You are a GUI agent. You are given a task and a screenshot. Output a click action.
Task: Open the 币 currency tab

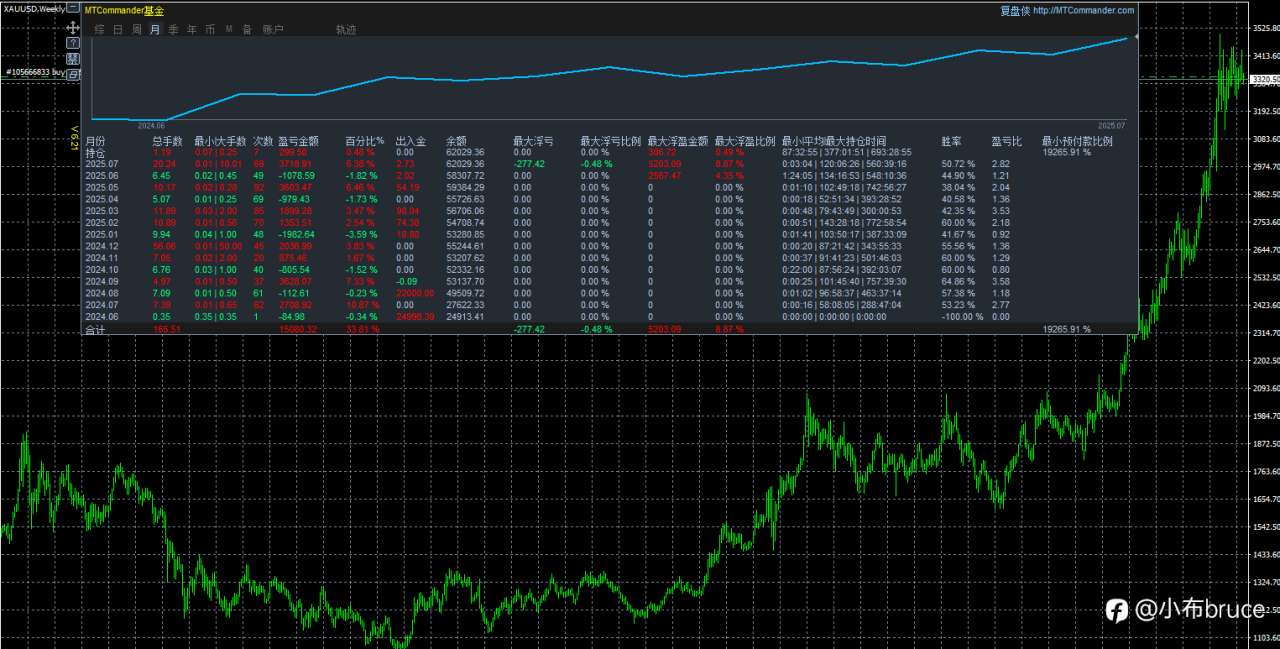(210, 30)
